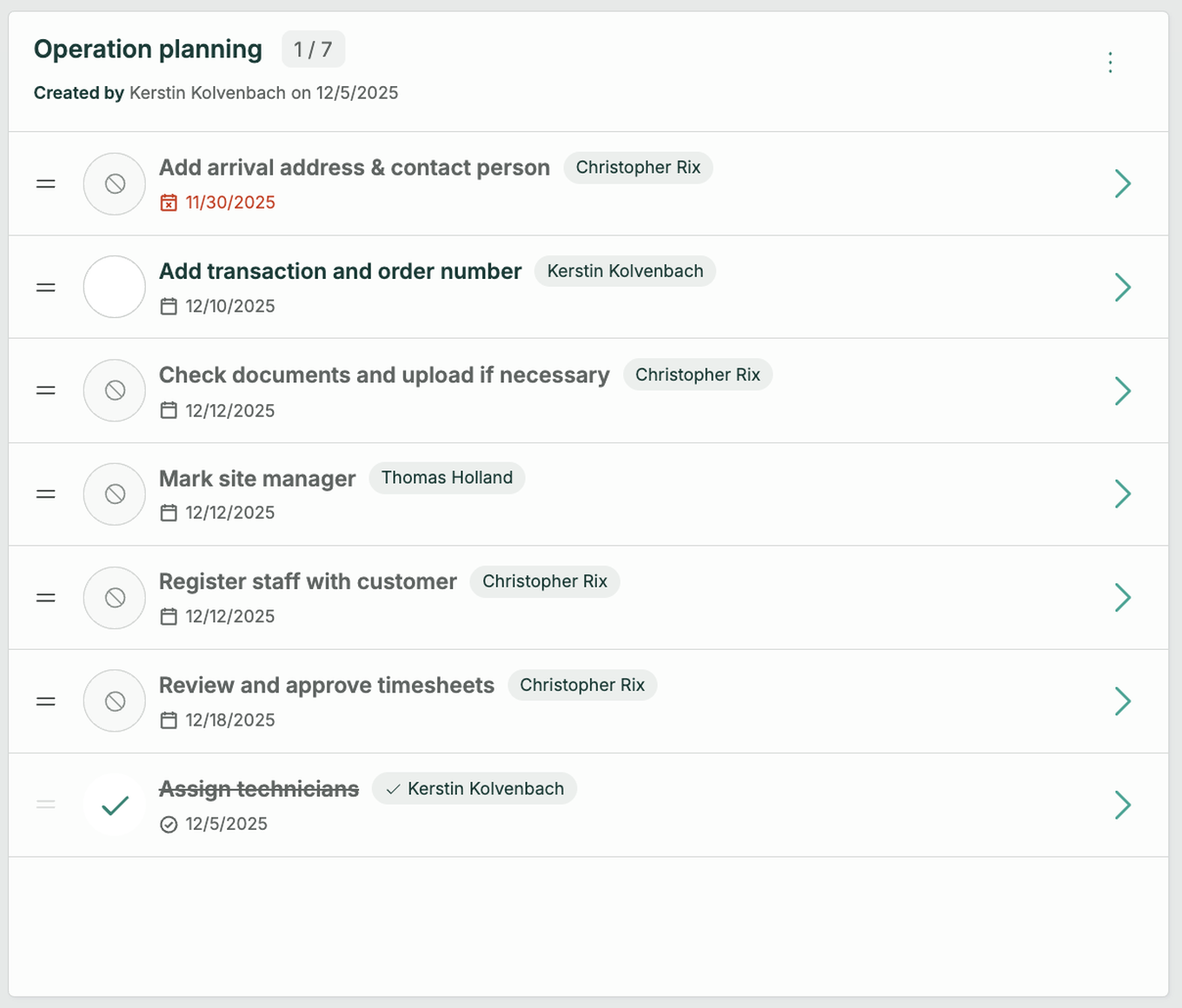The image size is (1182, 1008).
Task: Click overdue calendar icon next to 11/30/2025
Action: 169,203
